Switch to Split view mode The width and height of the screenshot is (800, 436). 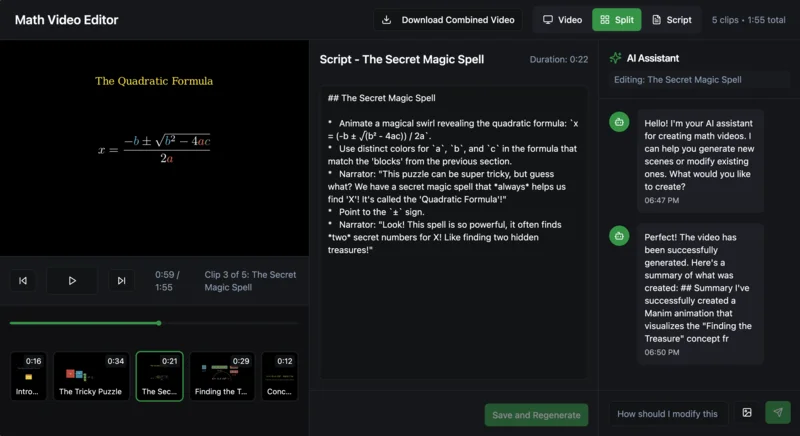616,20
